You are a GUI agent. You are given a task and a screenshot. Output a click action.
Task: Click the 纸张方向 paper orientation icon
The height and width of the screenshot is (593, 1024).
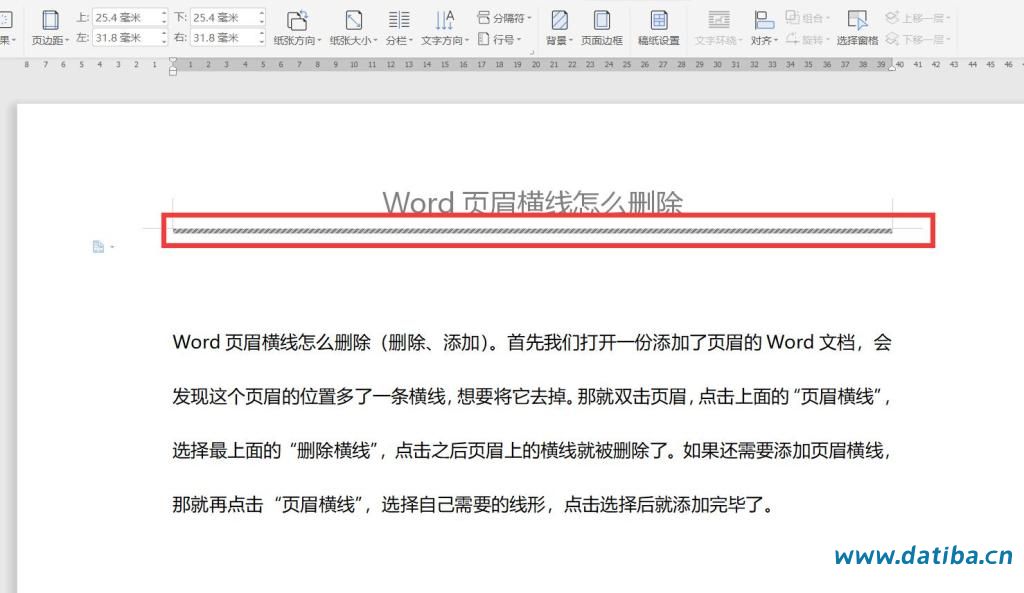[x=297, y=21]
